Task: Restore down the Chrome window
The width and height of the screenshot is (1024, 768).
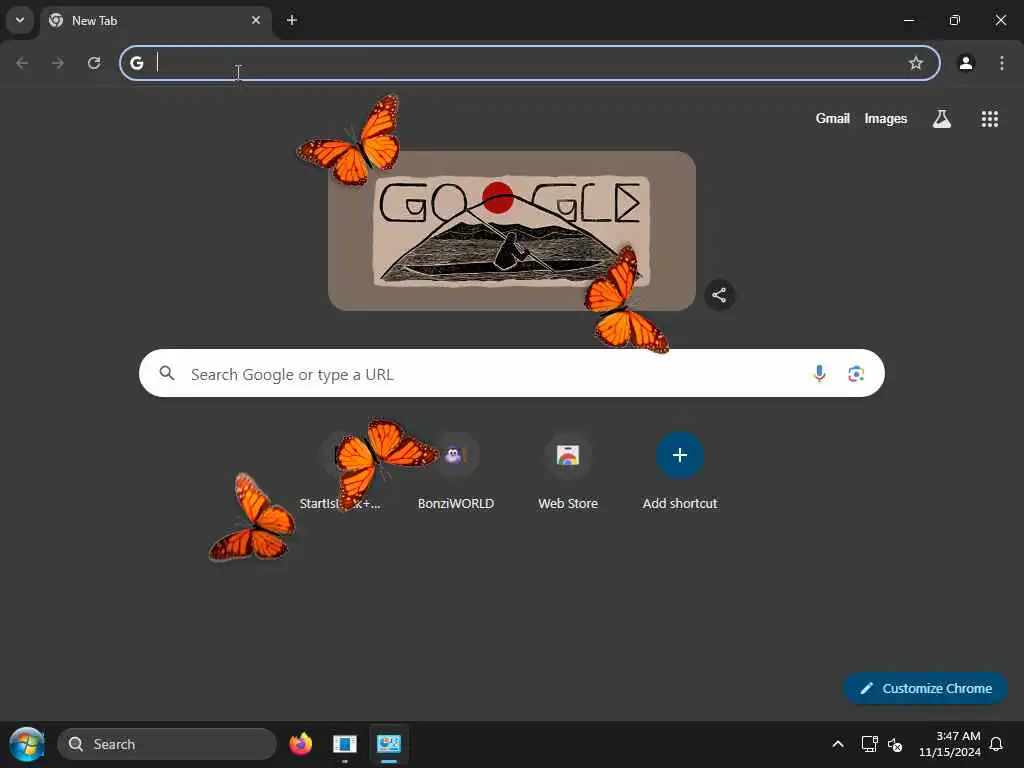Action: tap(955, 20)
